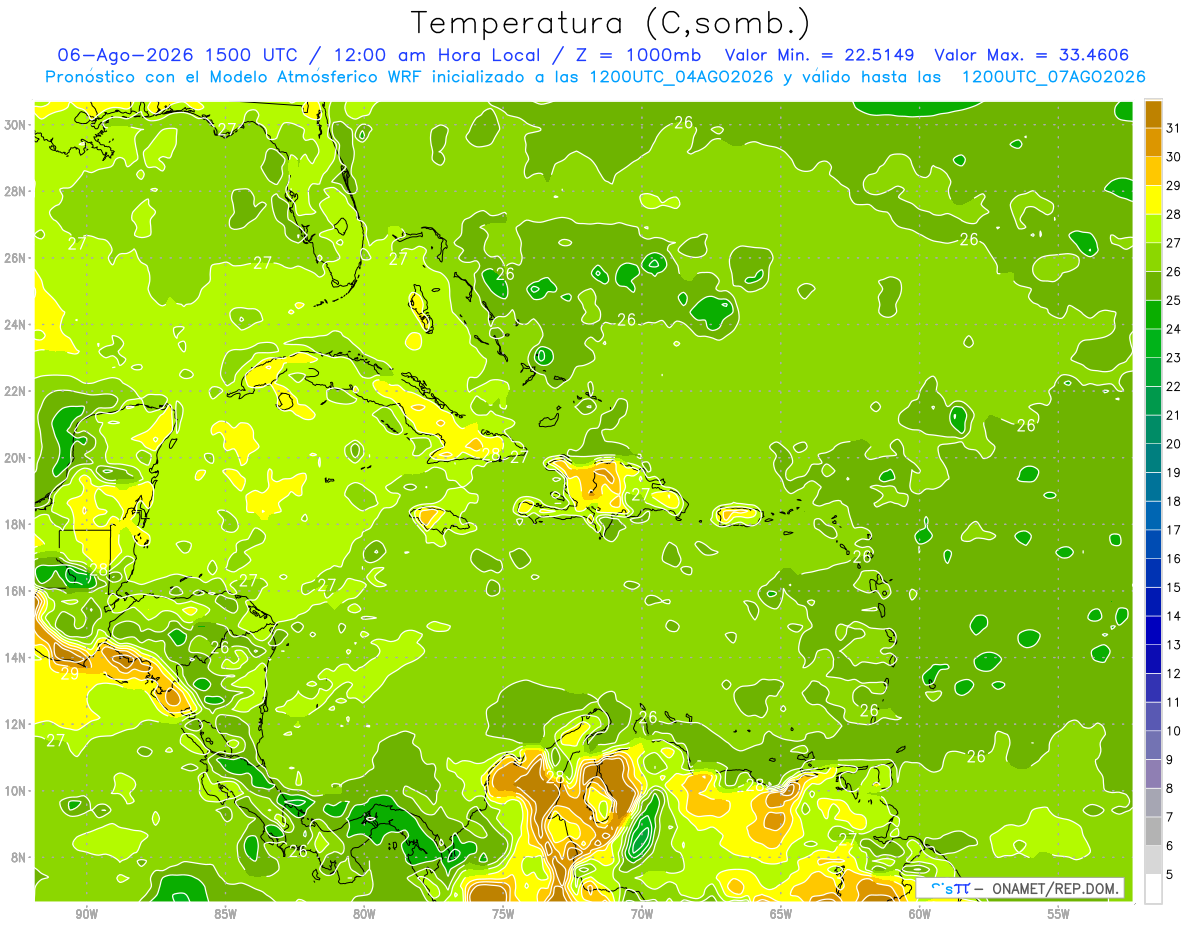Click the '1200UTC_07AGO2026' valid-until time
This screenshot has width=1200, height=927.
coord(1053,77)
